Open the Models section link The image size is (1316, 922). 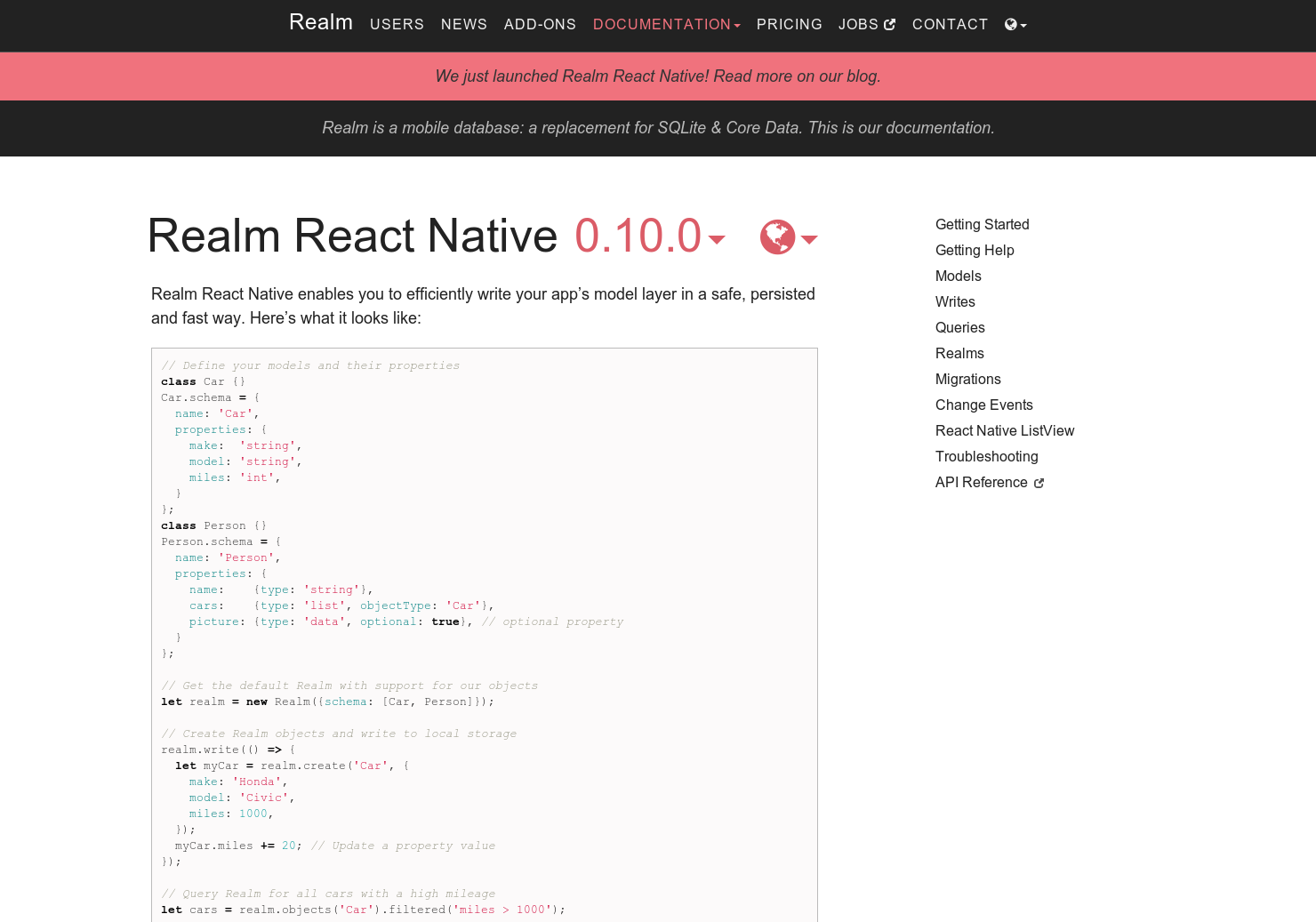tap(958, 277)
